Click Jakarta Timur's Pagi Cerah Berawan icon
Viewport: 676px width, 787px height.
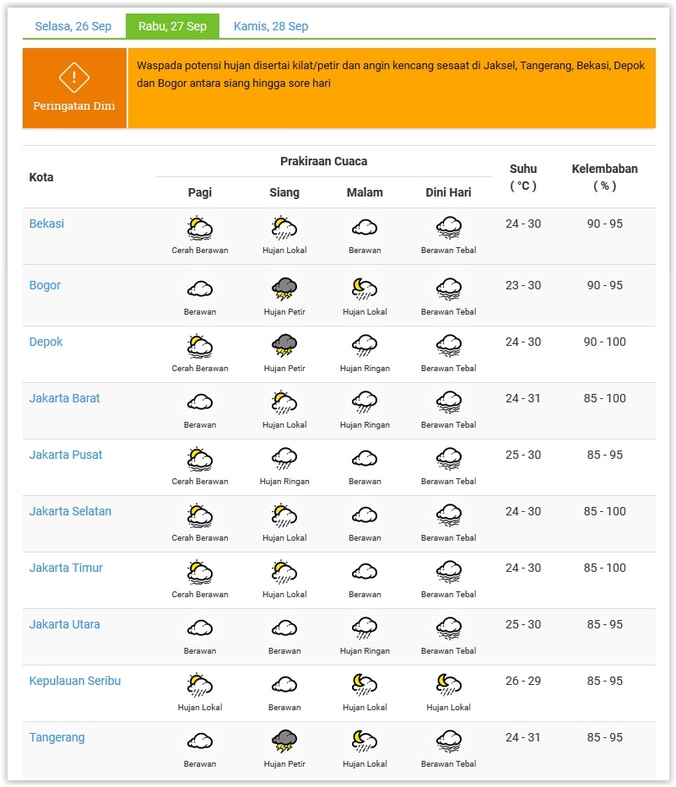coord(200,572)
